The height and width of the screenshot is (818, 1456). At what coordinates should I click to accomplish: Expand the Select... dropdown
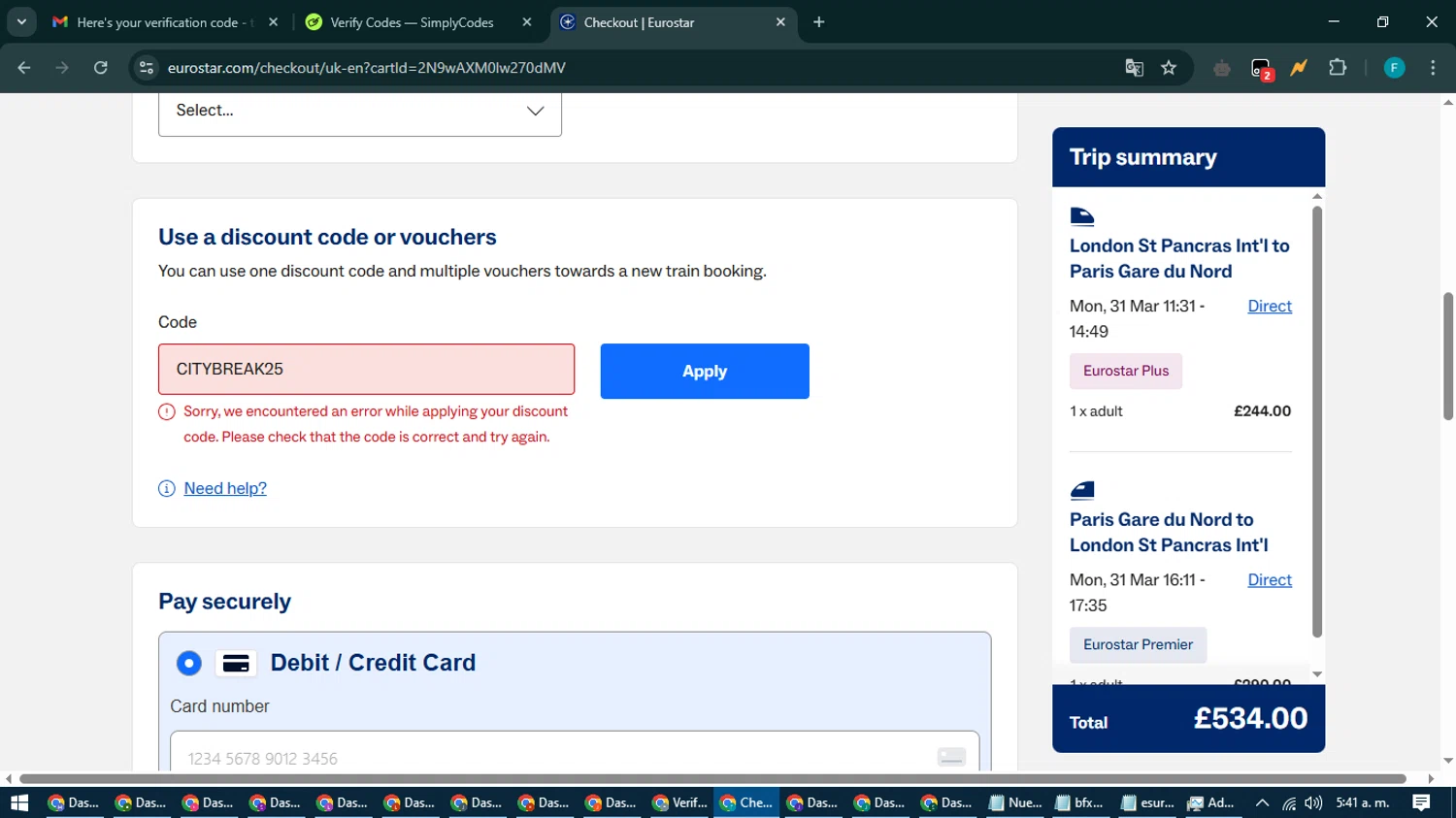pyautogui.click(x=360, y=111)
